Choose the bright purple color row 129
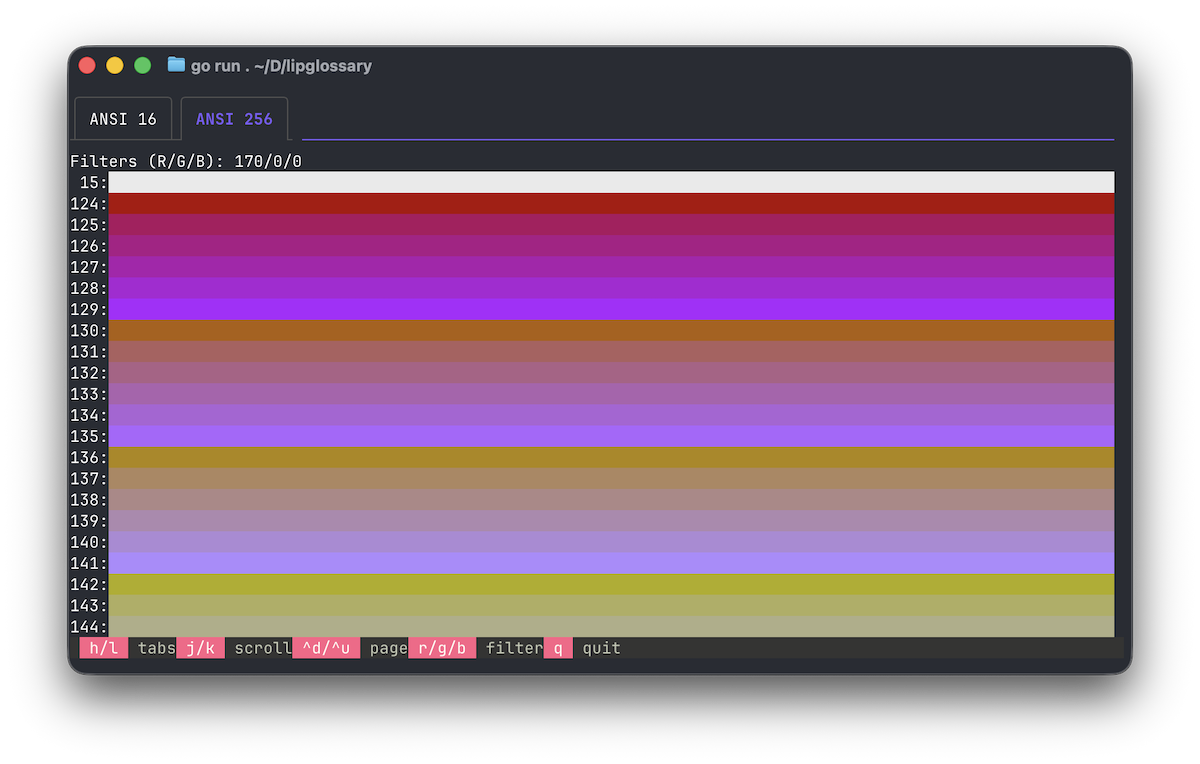The width and height of the screenshot is (1200, 764). click(610, 309)
